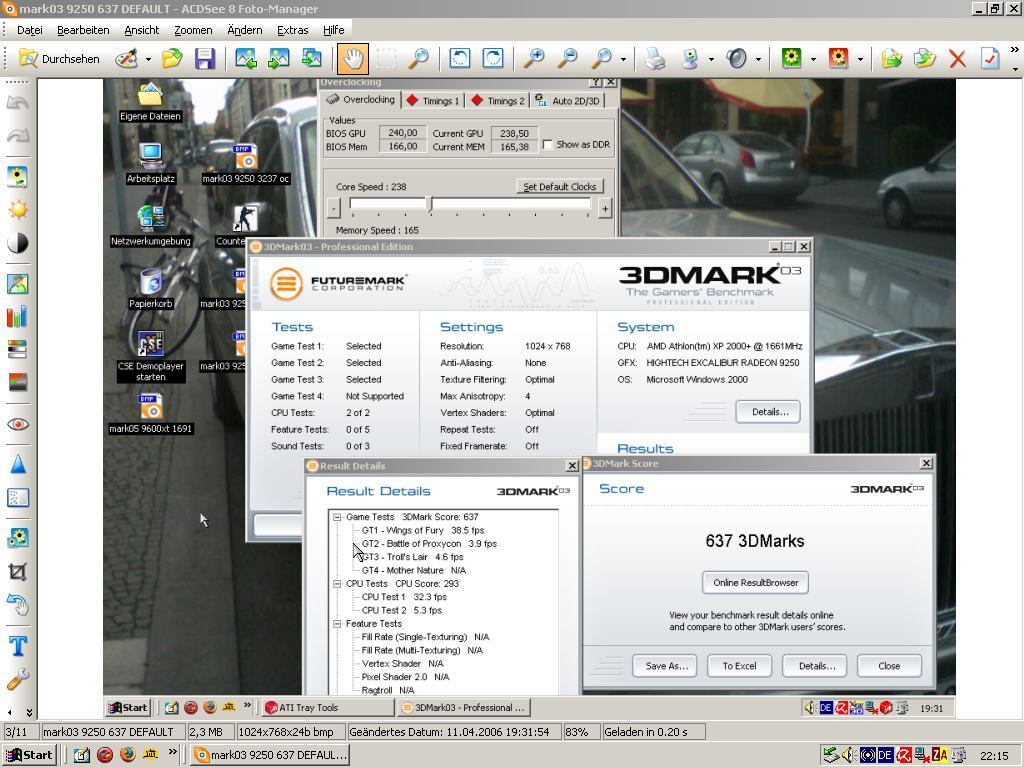Image resolution: width=1024 pixels, height=768 pixels.
Task: Open the black-white contrast circle tool
Action: 18,243
